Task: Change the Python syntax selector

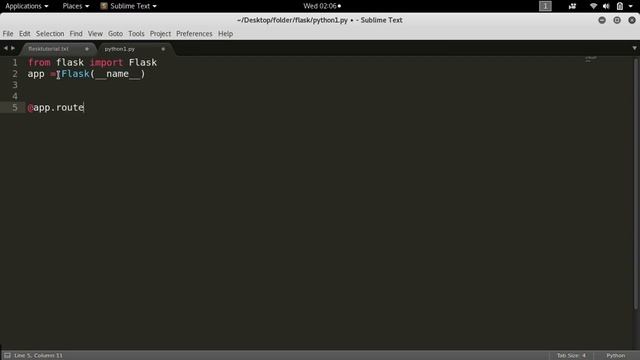Action: 616,356
